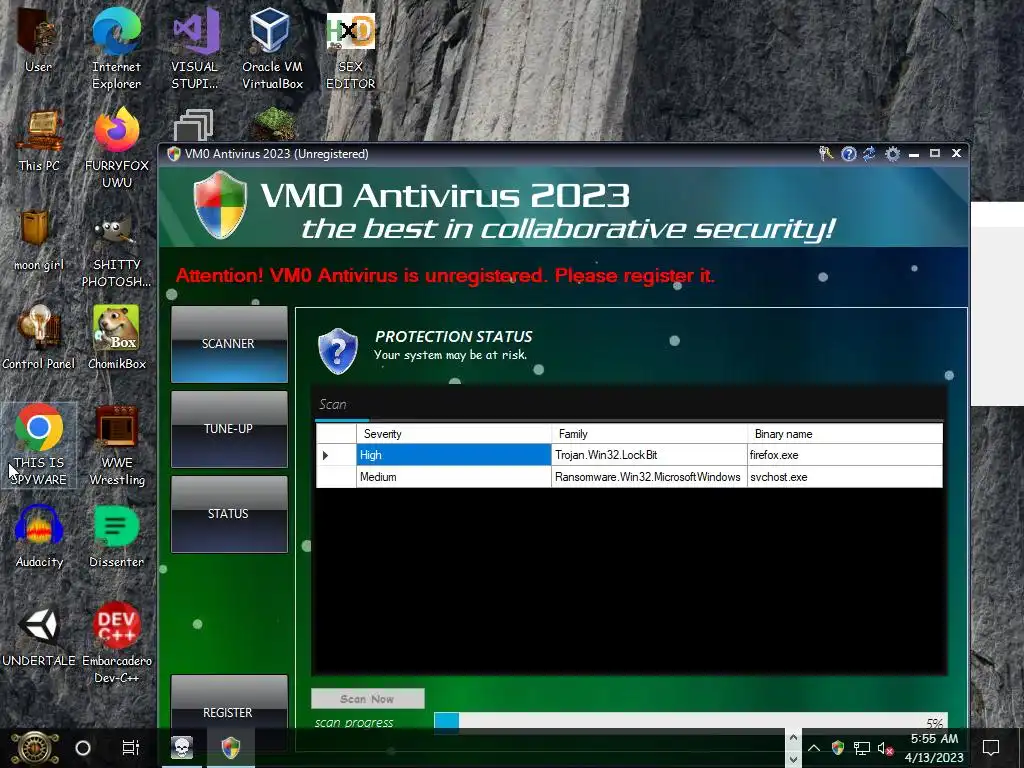Click VM0 Antivirus shield taskbar button
The height and width of the screenshot is (768, 1024).
pyautogui.click(x=231, y=747)
